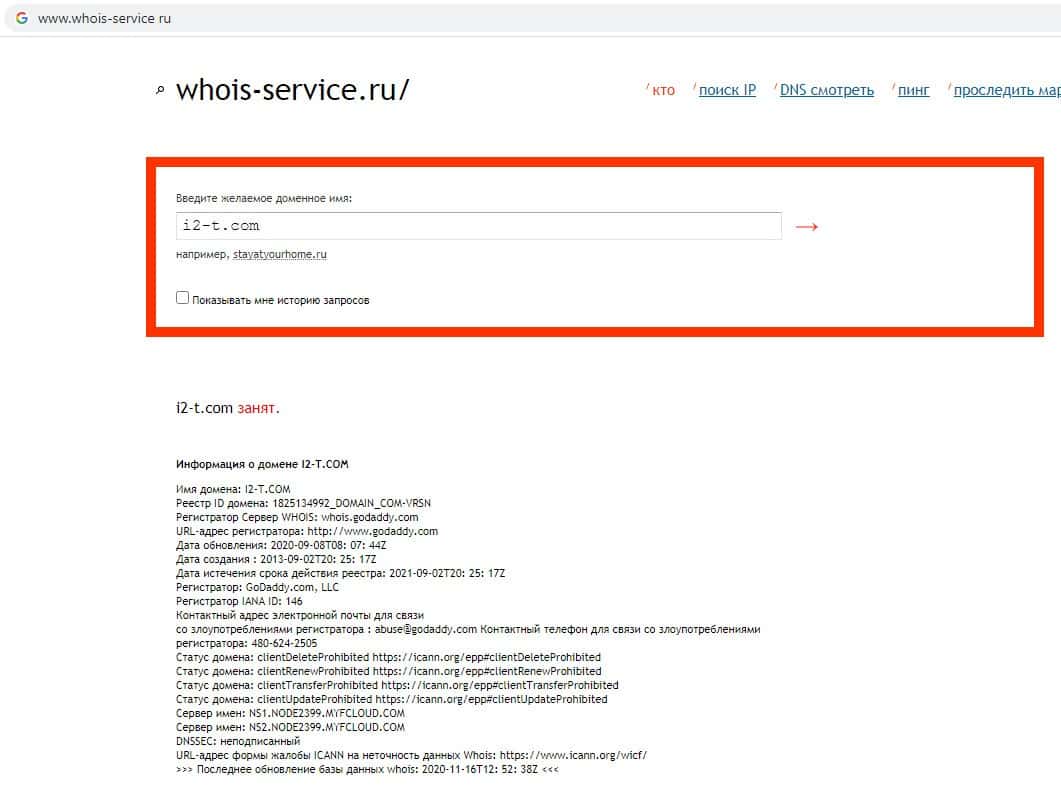Viewport: 1061px width, 786px height.
Task: Click the abuse@godaddy.com contact email
Action: [x=426, y=629]
